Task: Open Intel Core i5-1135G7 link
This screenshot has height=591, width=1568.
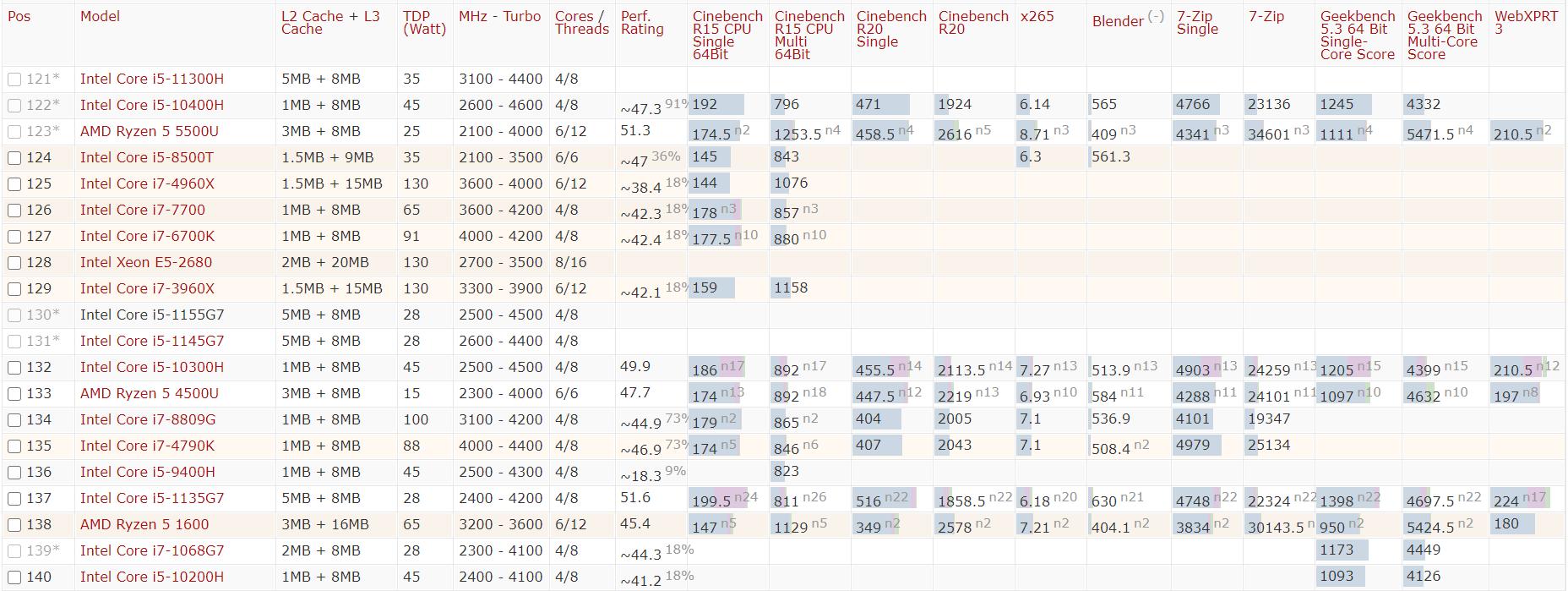Action: 152,499
